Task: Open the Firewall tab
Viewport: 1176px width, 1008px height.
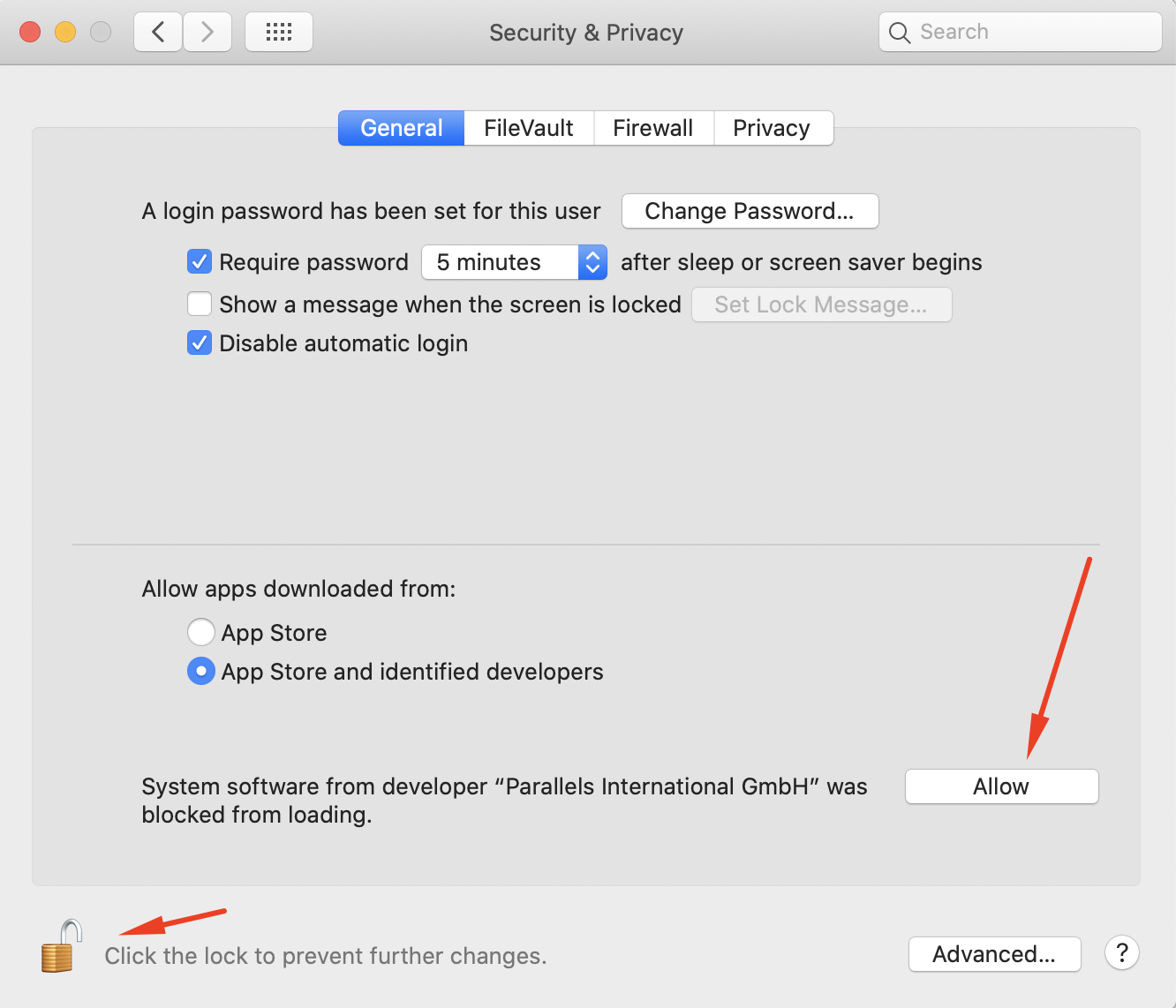Action: click(x=653, y=128)
